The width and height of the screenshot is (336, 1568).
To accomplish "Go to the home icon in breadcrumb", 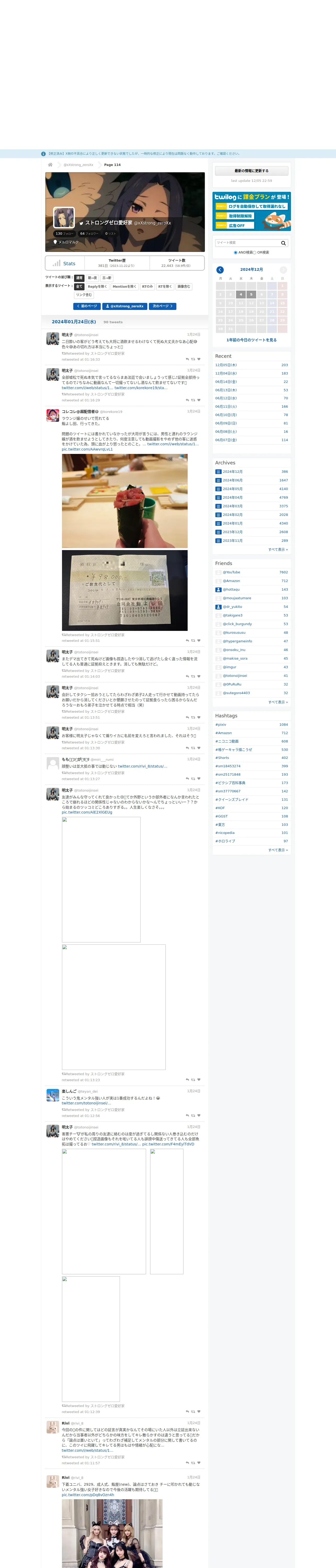I will (x=50, y=164).
